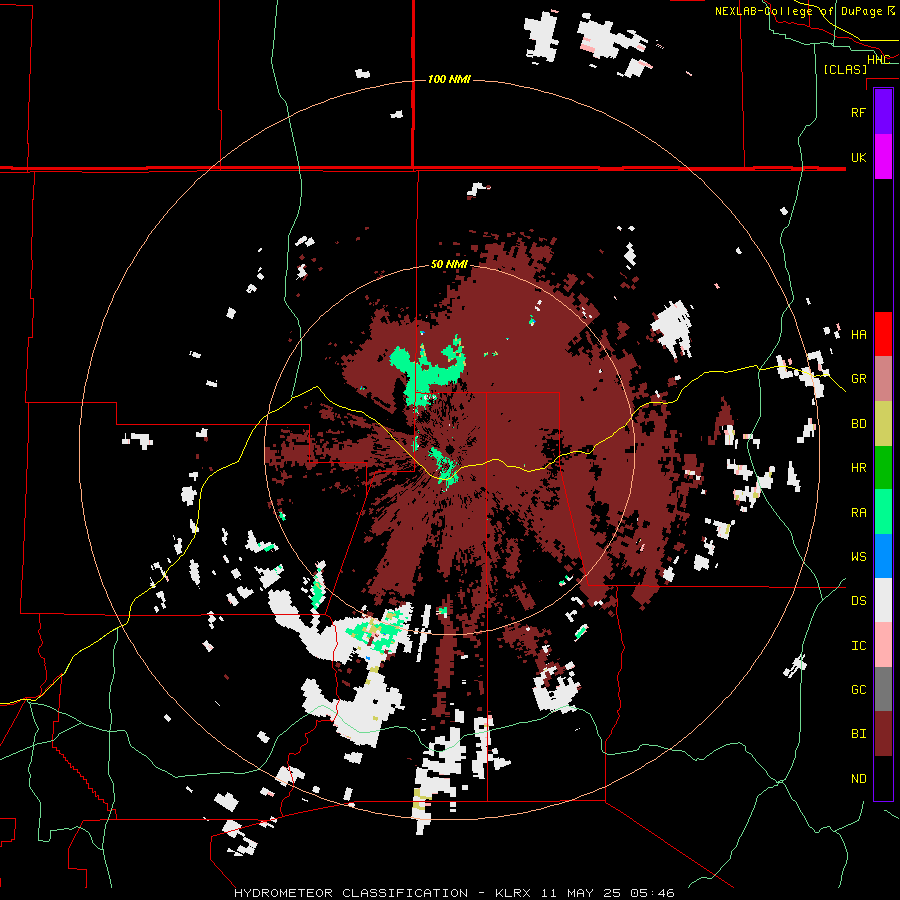The image size is (900, 900).
Task: Click the UK legend label
Action: point(858,157)
